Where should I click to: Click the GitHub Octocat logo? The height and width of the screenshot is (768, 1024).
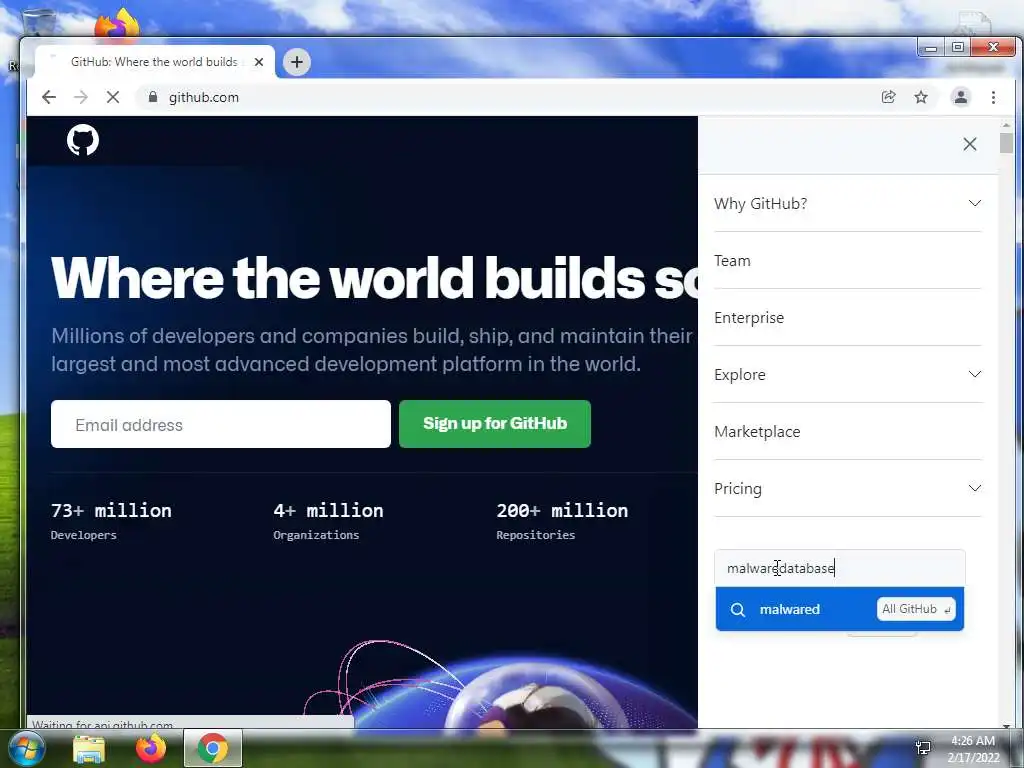(x=83, y=140)
